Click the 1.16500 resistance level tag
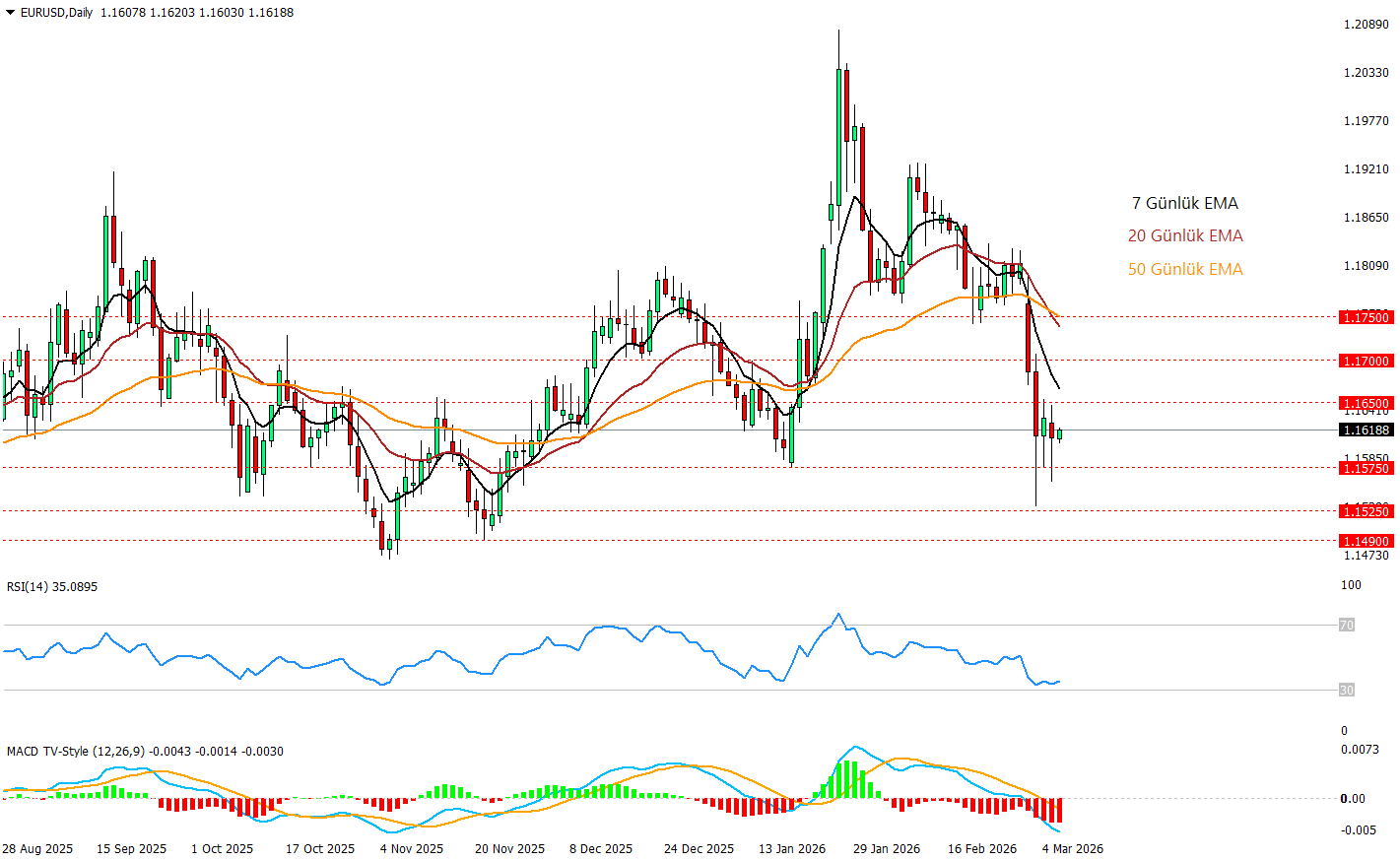The image size is (1400, 861). [x=1366, y=403]
